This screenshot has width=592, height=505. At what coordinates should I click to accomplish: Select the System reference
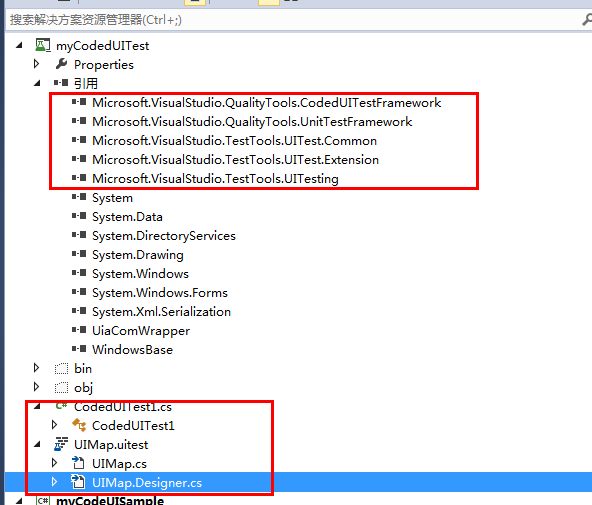click(113, 198)
